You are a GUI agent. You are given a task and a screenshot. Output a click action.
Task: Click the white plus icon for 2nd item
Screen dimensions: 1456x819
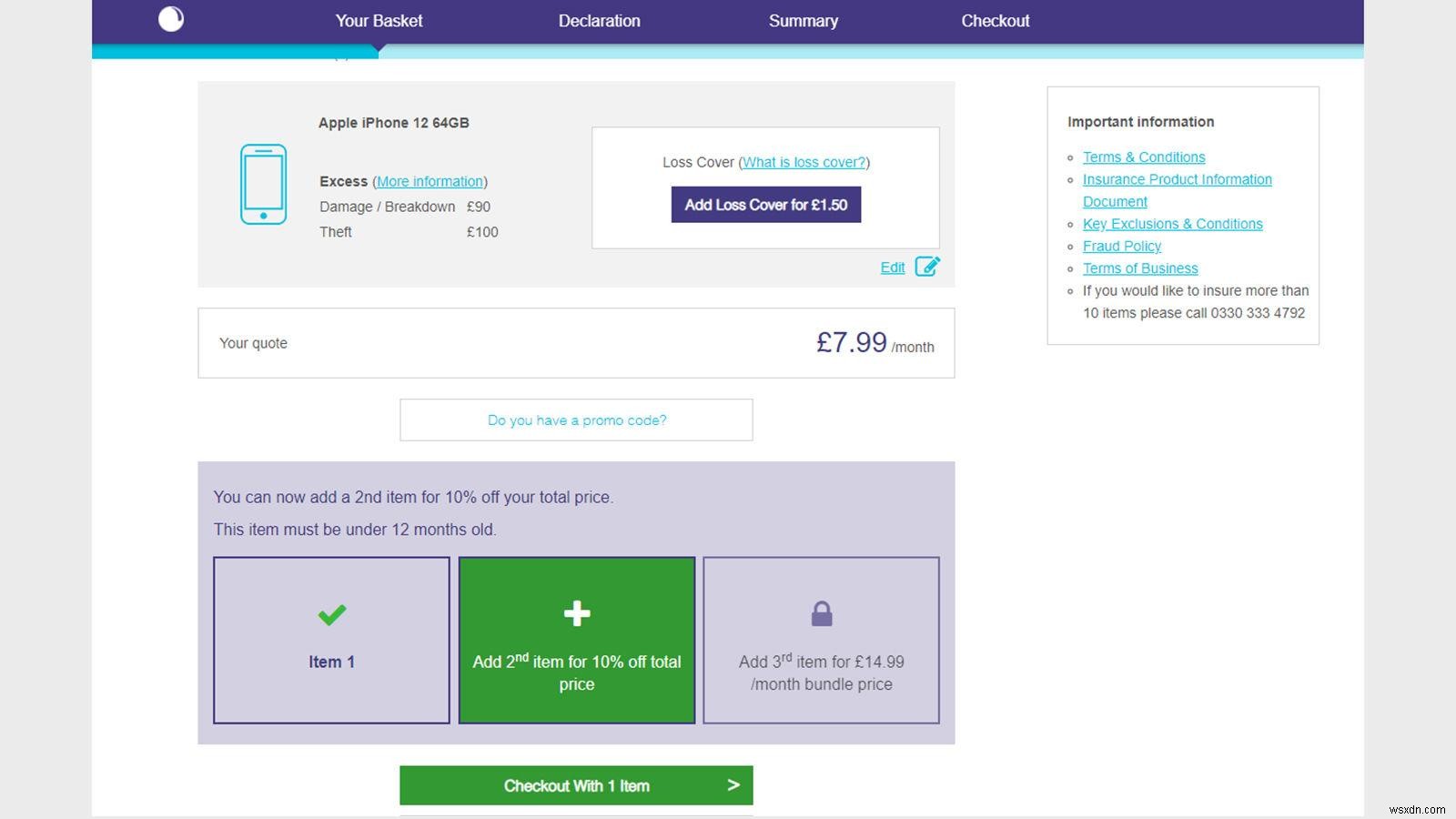[x=577, y=613]
